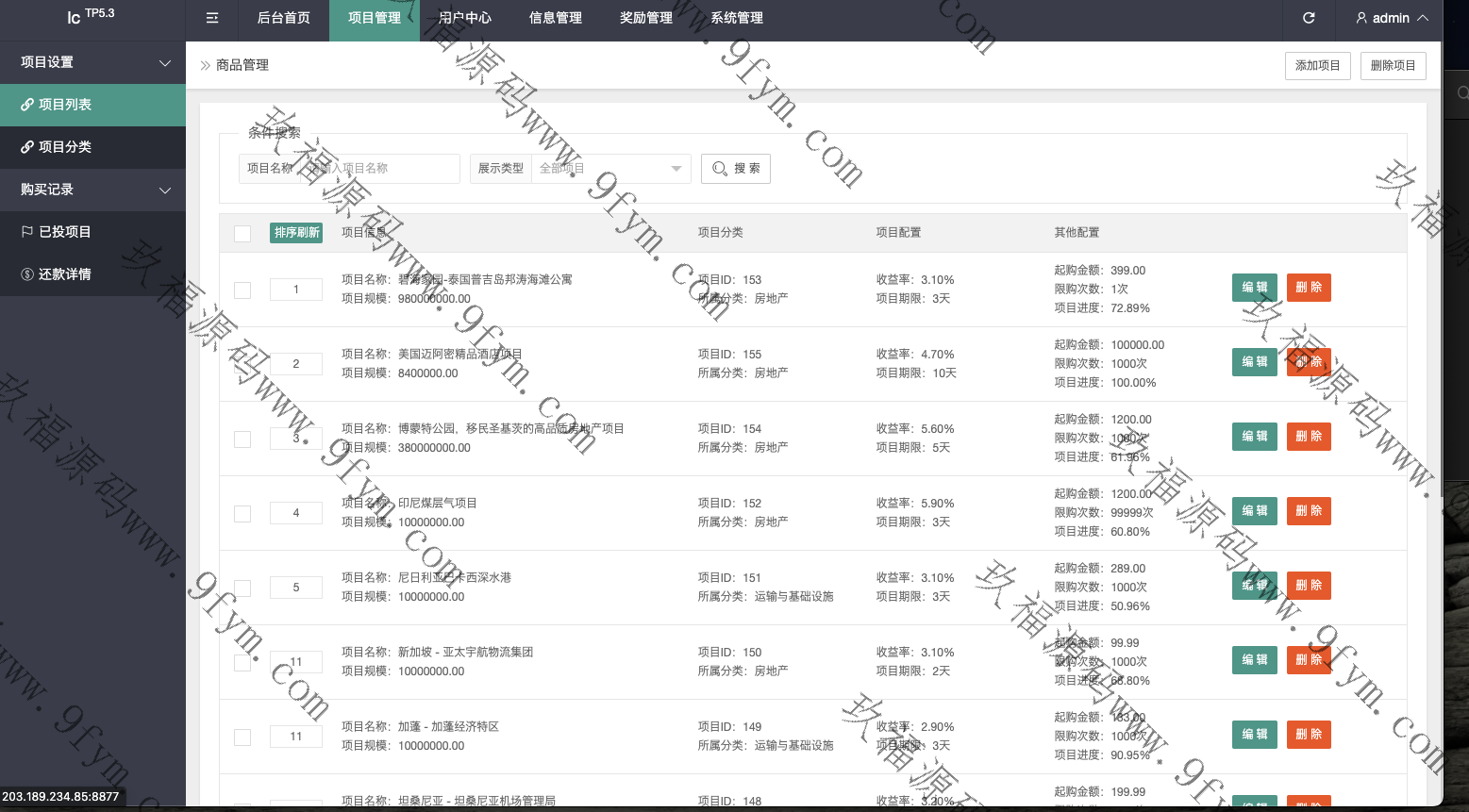Viewport: 1469px width, 812px height.
Task: Open the 展示类型 dropdown list
Action: [x=610, y=169]
